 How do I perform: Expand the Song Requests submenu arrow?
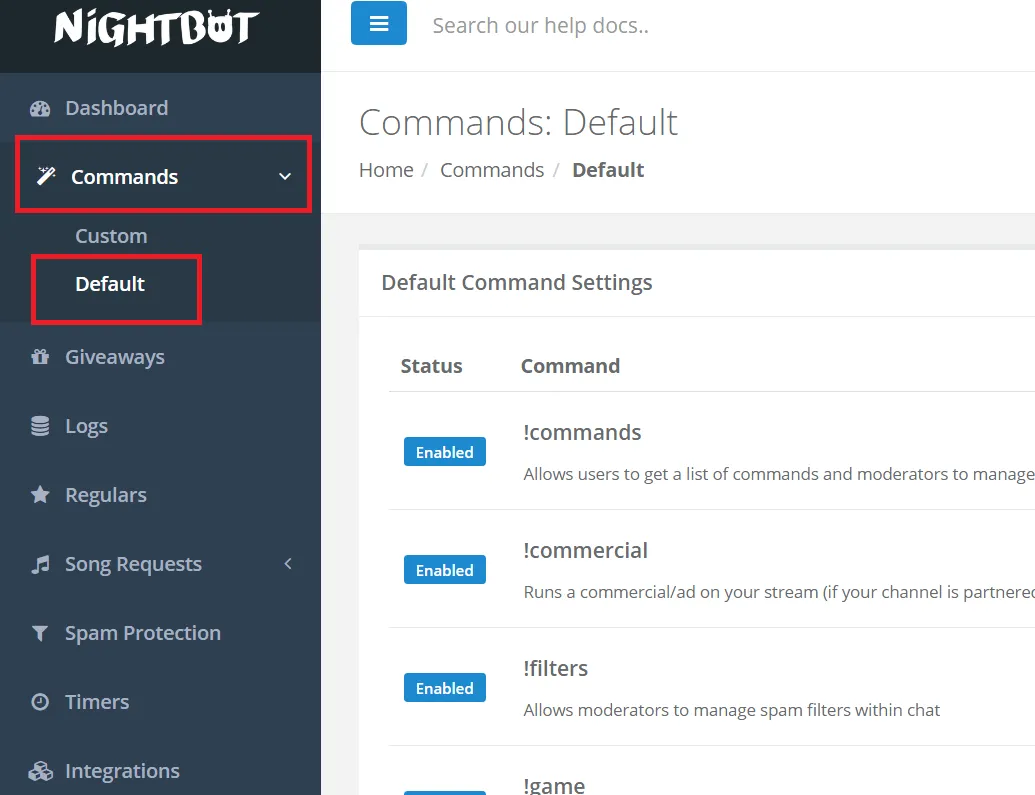click(288, 564)
